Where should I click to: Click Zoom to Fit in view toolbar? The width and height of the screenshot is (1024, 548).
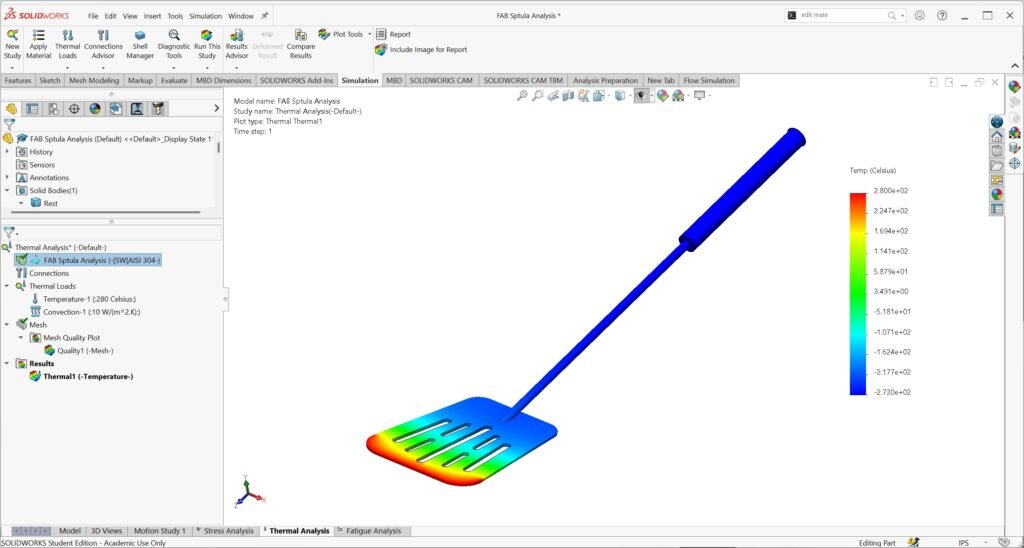[522, 96]
